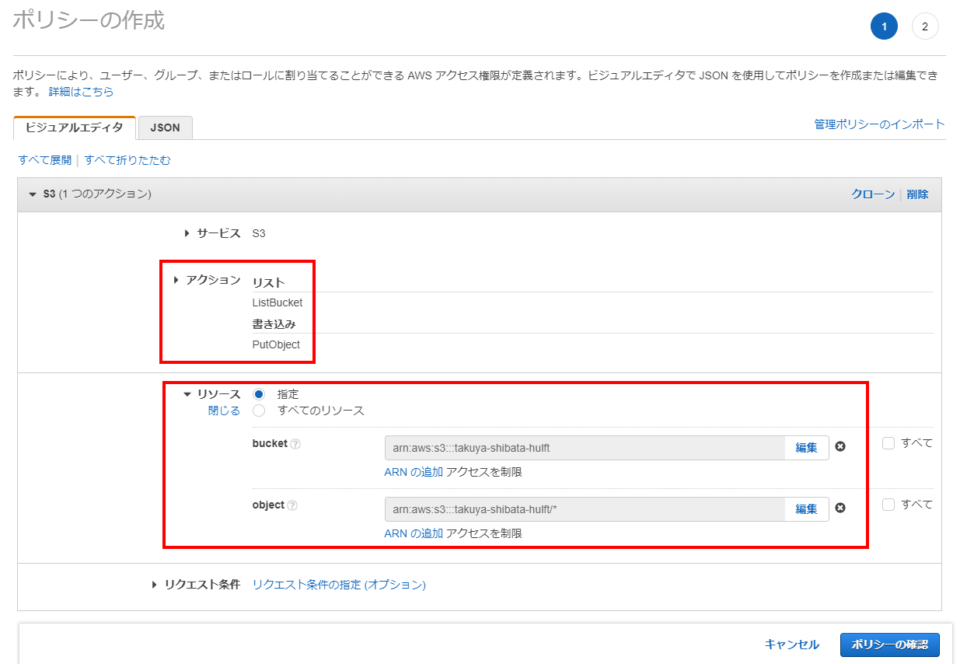This screenshot has height=664, width=960.
Task: Click the キャンセル button
Action: pyautogui.click(x=792, y=644)
